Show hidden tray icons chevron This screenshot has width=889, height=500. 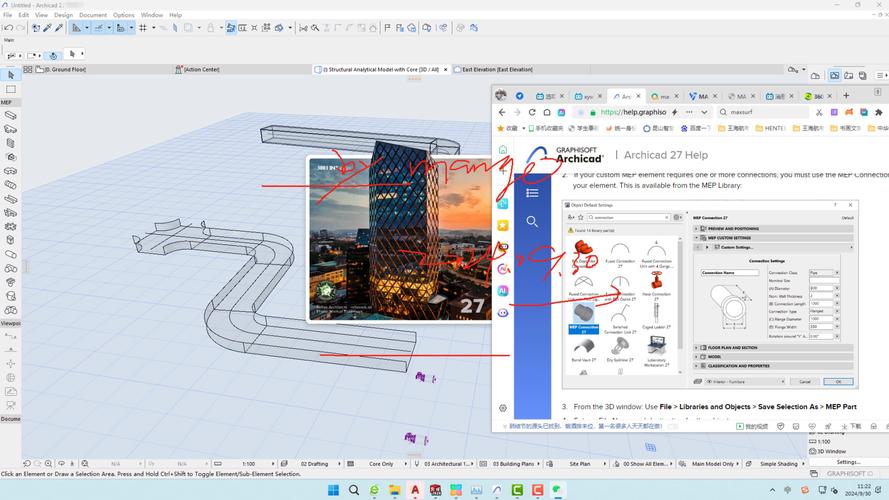pyautogui.click(x=772, y=490)
